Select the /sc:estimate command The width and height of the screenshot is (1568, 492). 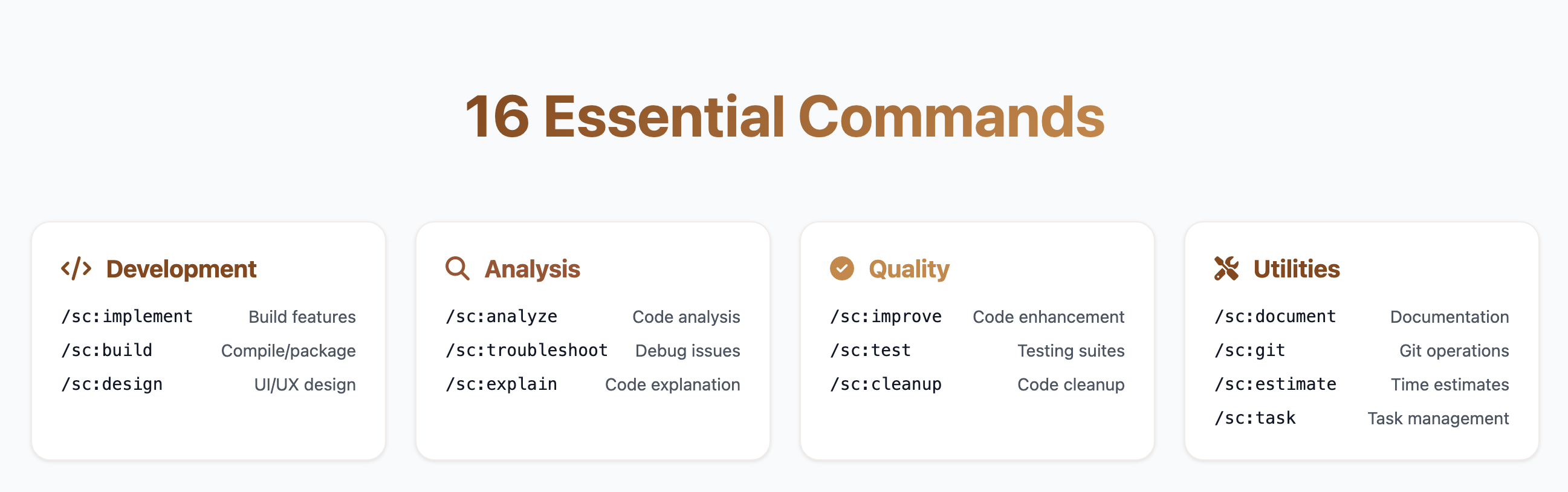click(x=1275, y=384)
